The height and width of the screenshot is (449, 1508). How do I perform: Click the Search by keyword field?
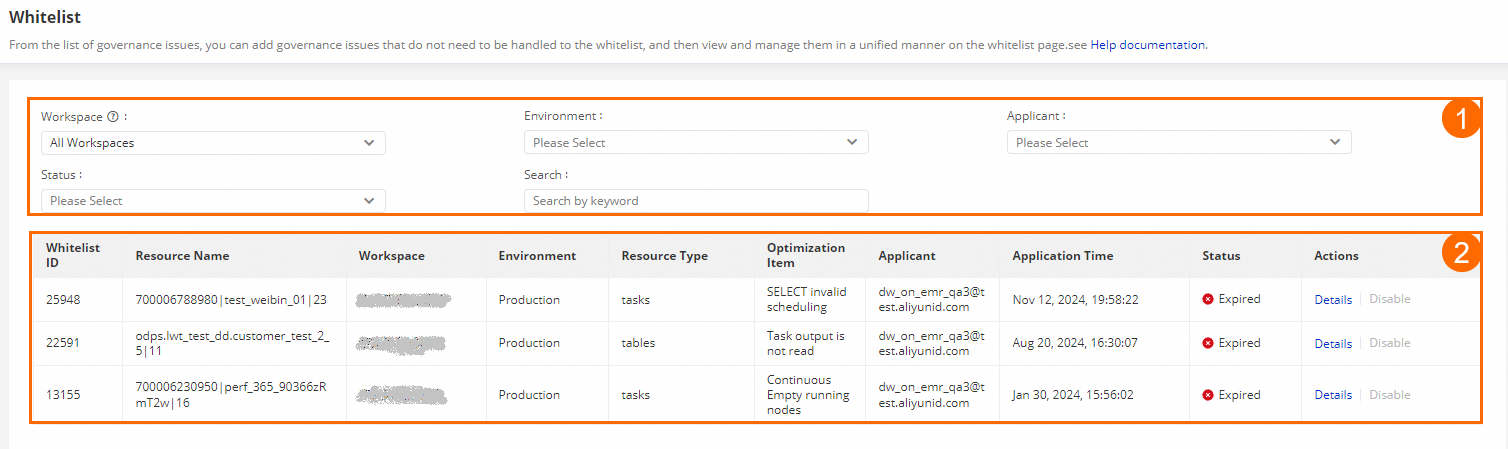coord(696,201)
